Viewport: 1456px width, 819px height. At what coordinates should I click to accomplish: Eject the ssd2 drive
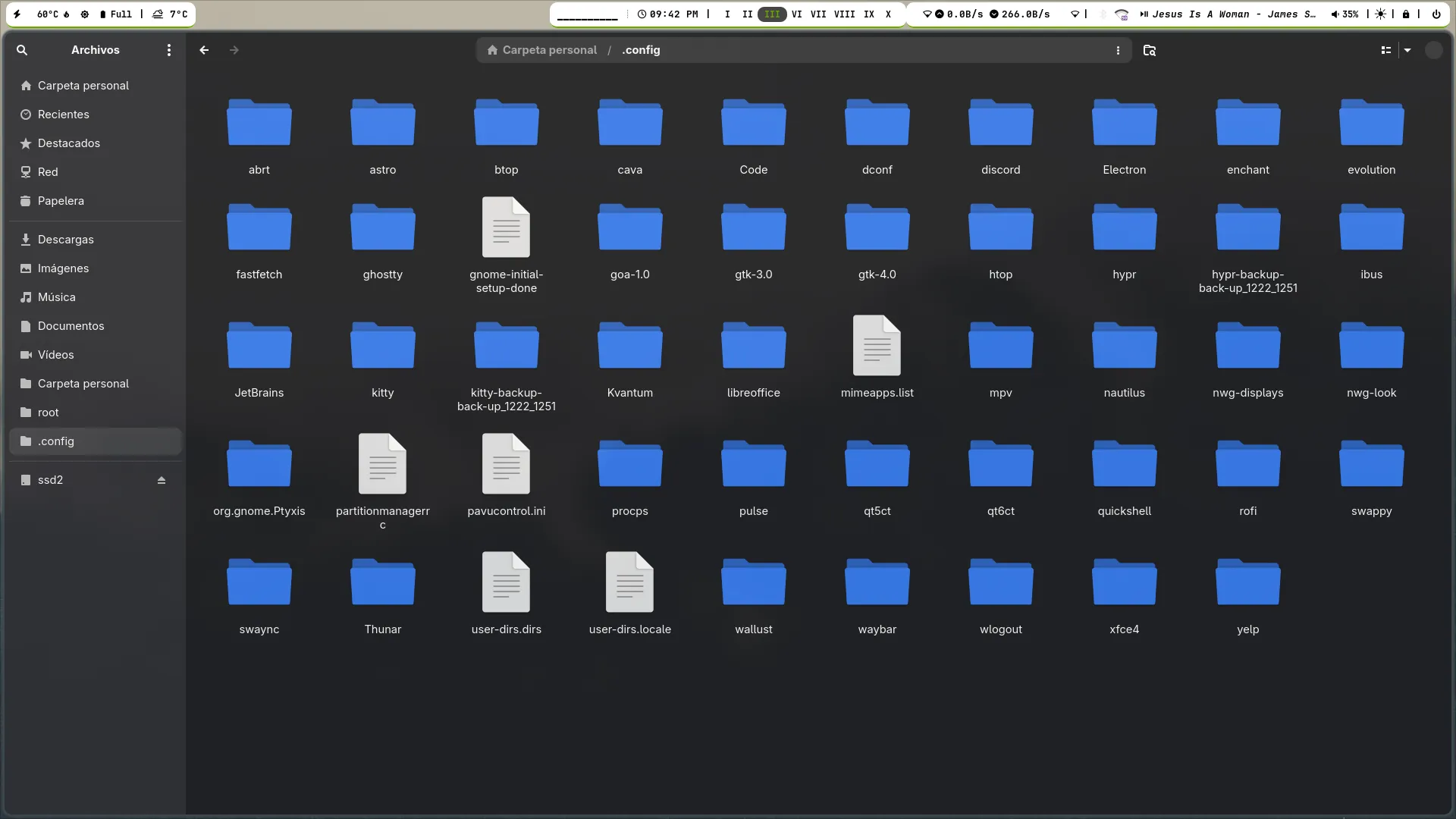point(161,480)
